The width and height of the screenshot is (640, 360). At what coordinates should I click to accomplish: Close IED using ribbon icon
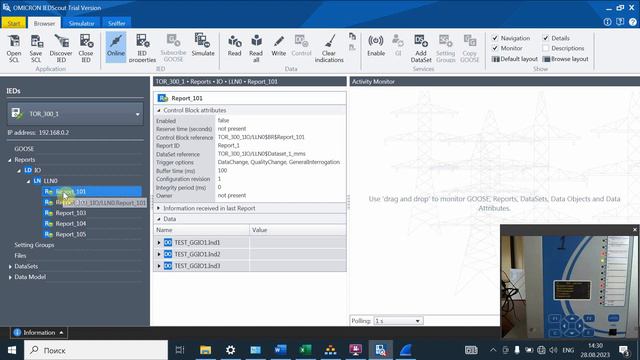pyautogui.click(x=86, y=48)
